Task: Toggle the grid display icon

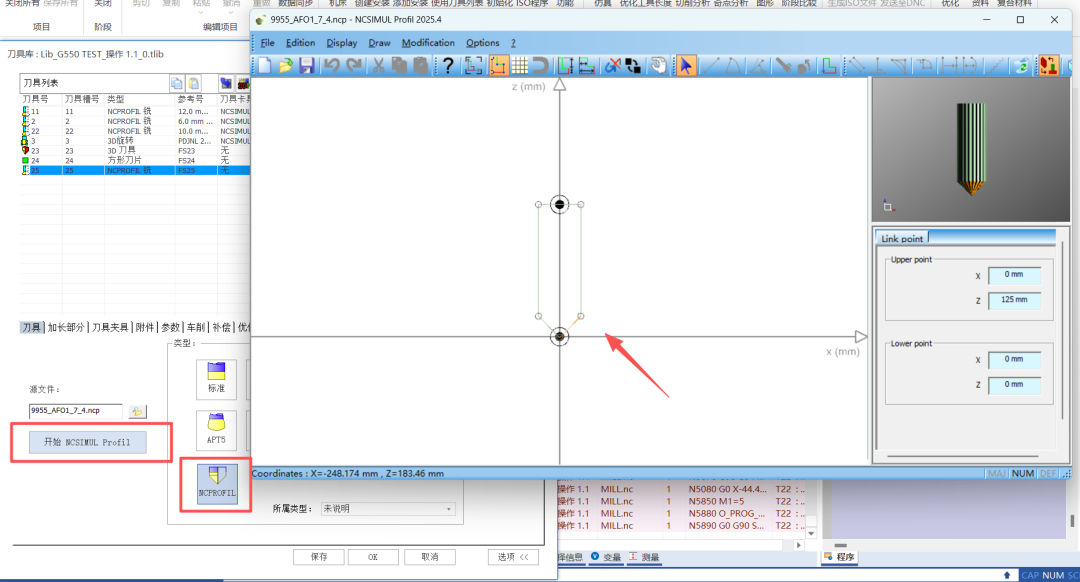Action: [x=520, y=65]
